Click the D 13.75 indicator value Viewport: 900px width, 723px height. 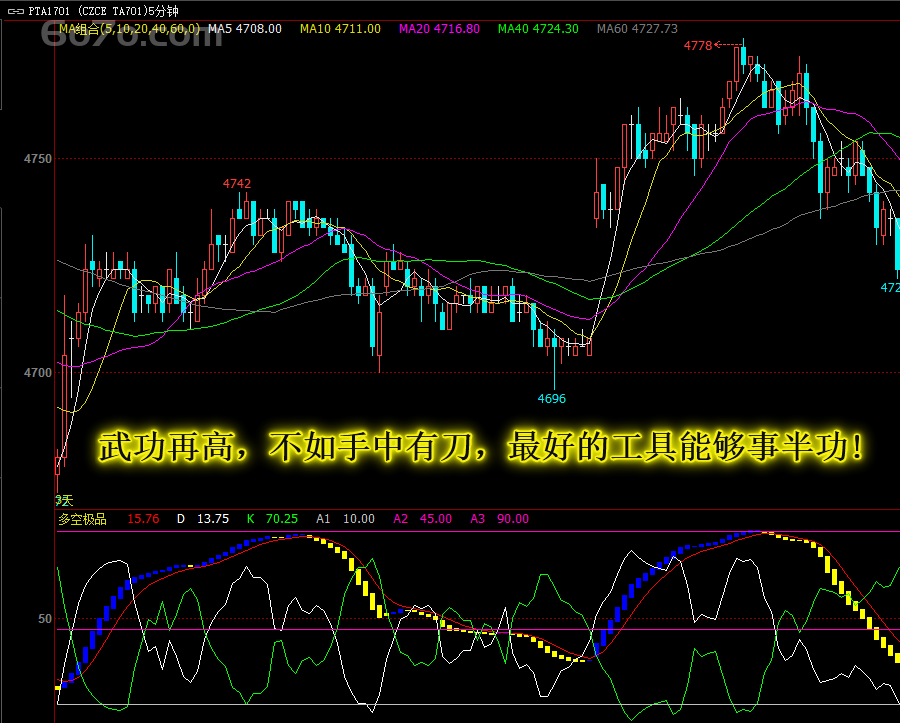click(203, 519)
